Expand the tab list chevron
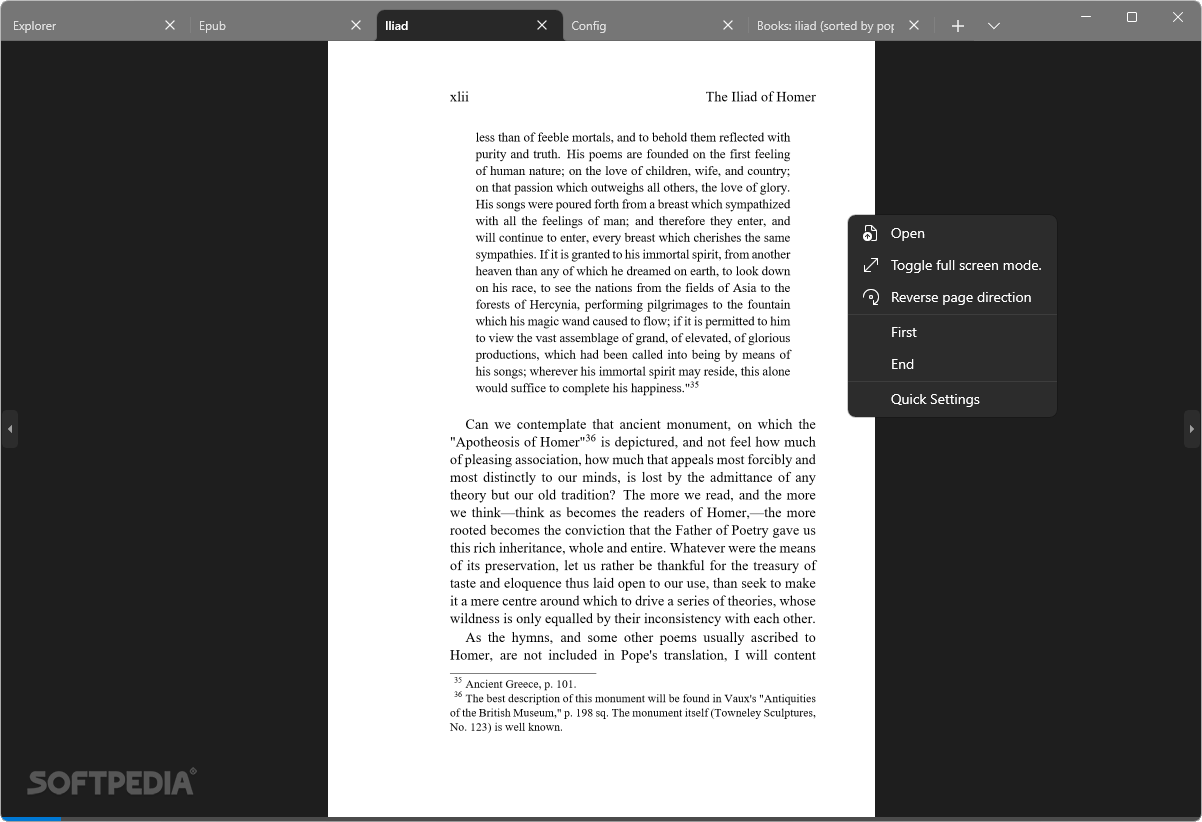 coord(993,26)
